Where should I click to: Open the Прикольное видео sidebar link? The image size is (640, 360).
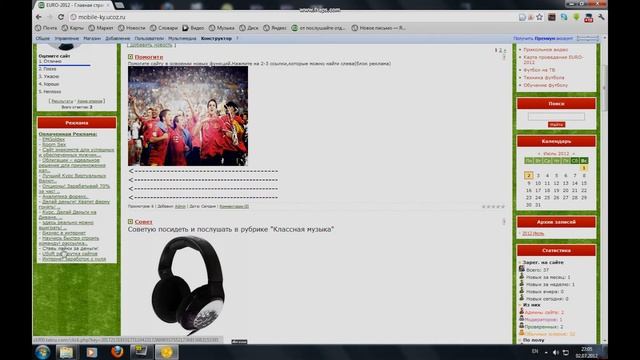click(546, 50)
